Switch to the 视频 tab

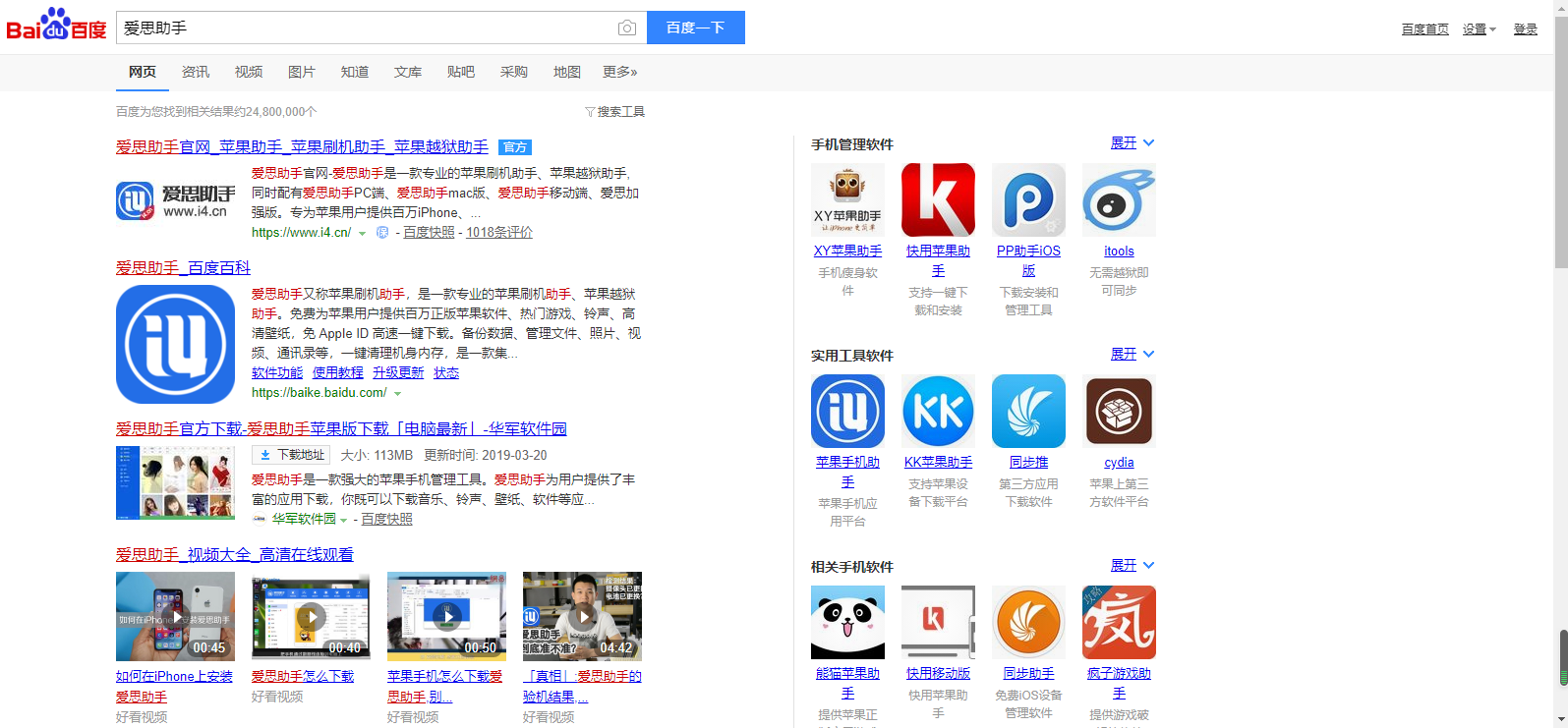click(249, 72)
